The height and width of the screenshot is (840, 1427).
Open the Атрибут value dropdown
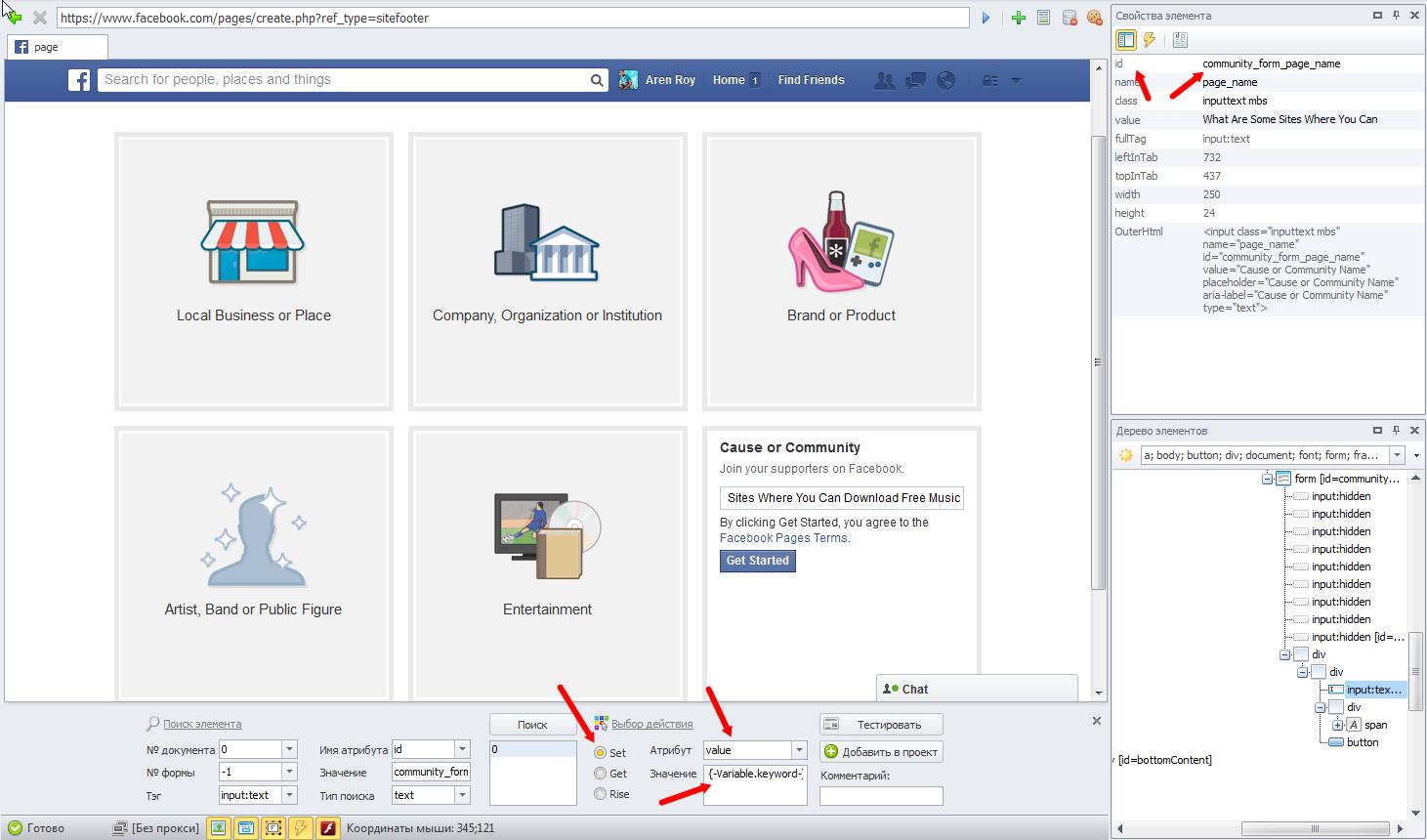[x=799, y=750]
